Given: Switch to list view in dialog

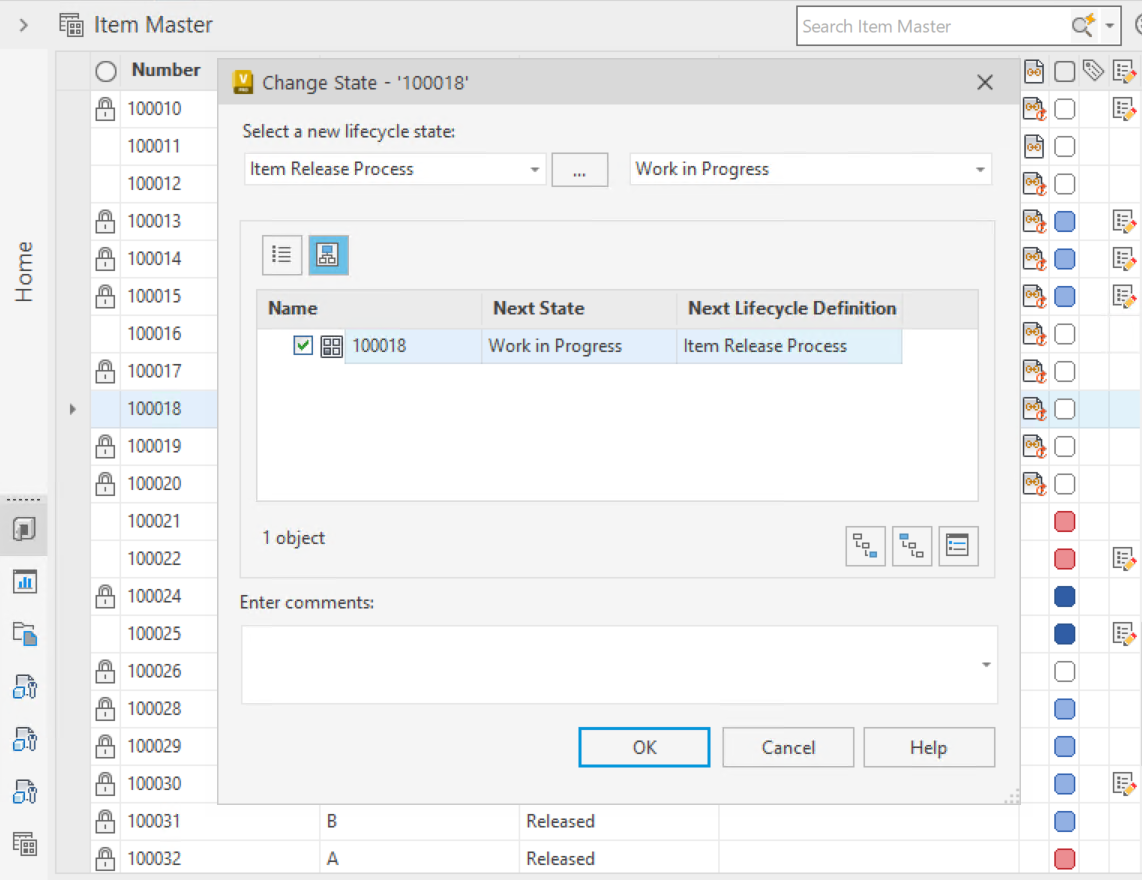Looking at the screenshot, I should (x=282, y=256).
